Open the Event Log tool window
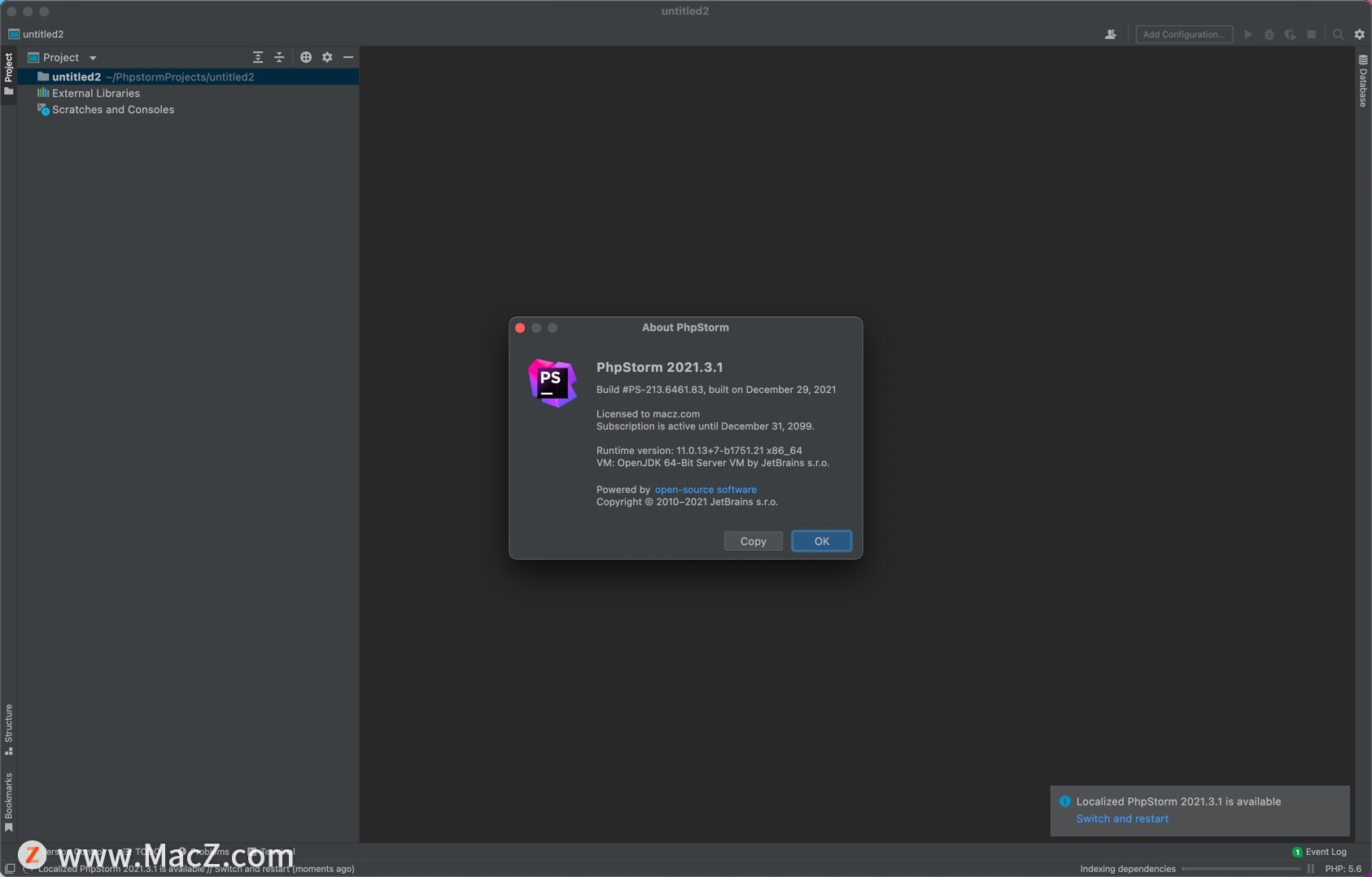The height and width of the screenshot is (877, 1372). pyautogui.click(x=1319, y=852)
